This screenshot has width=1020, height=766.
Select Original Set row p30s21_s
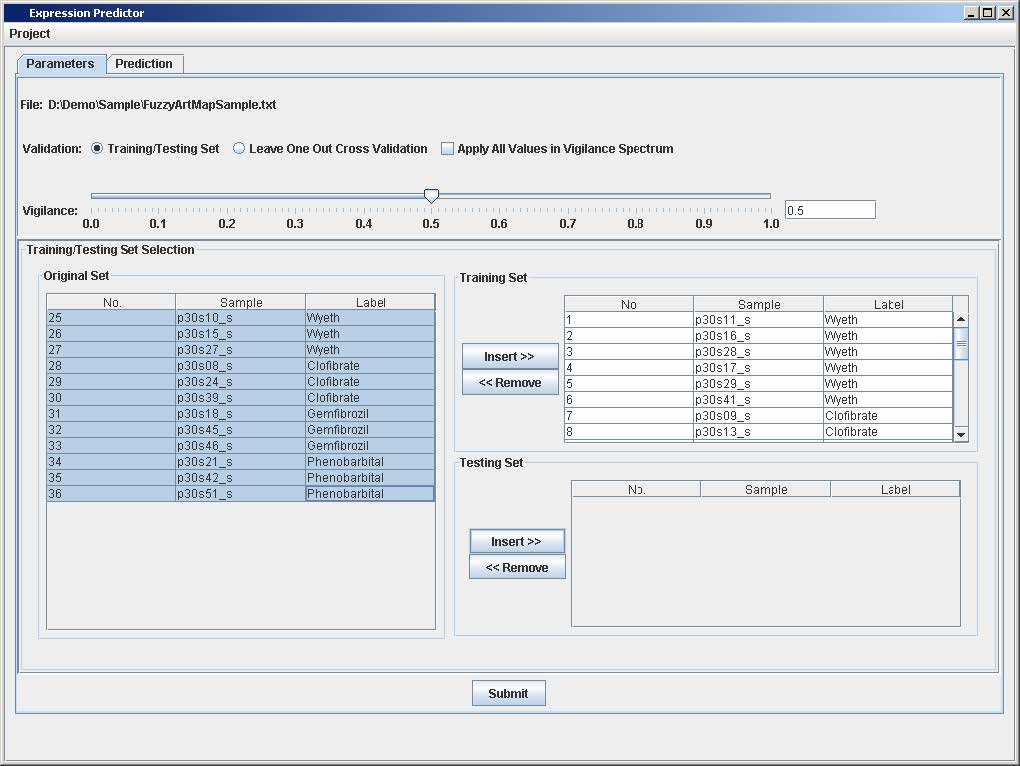(241, 462)
